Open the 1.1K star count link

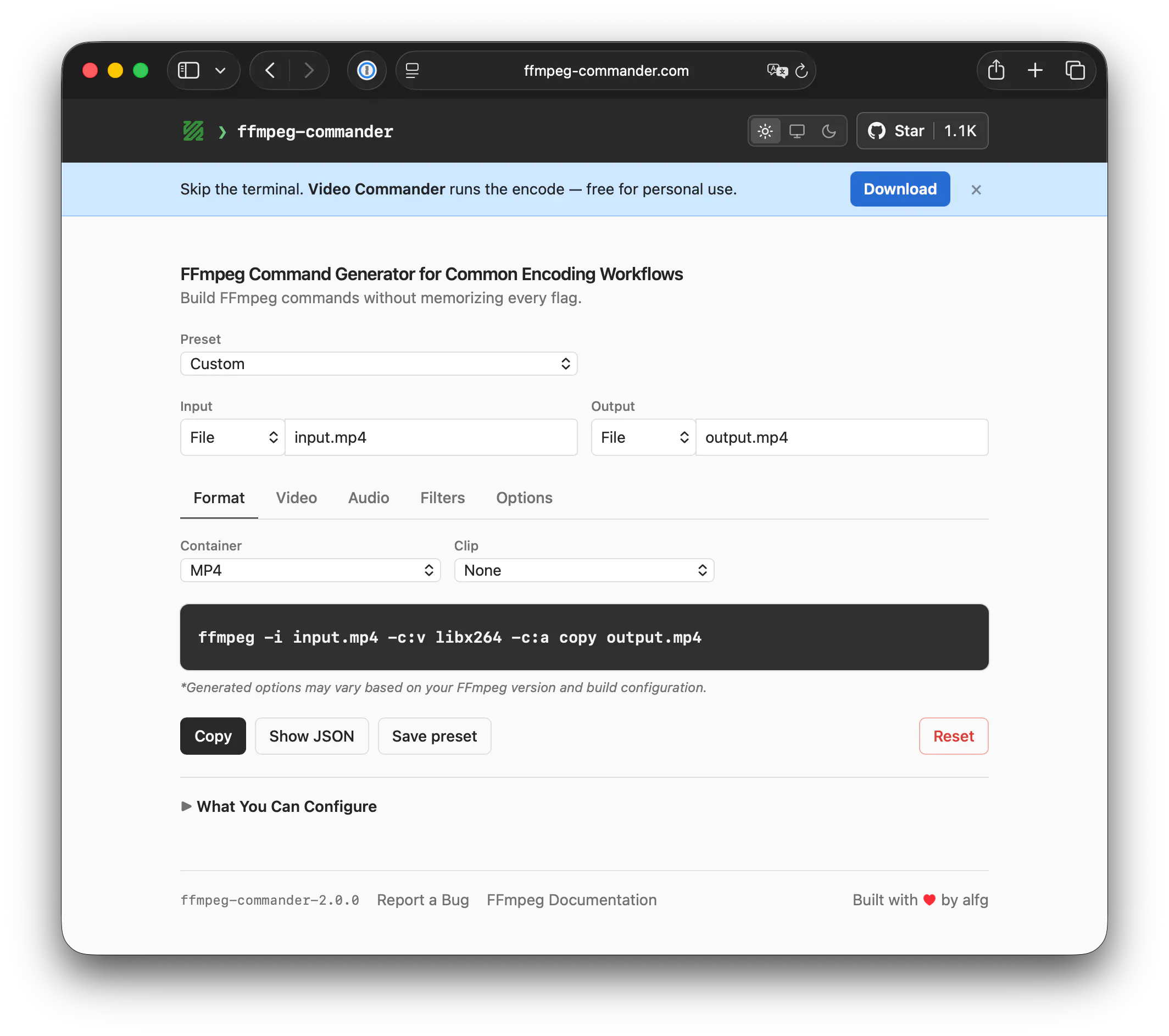tap(960, 131)
